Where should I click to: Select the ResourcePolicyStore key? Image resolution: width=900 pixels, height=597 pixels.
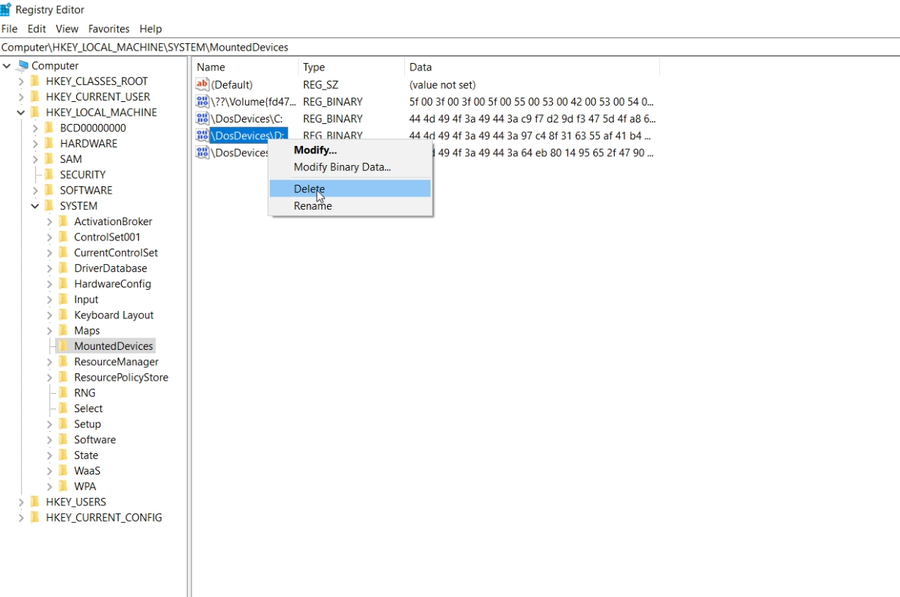121,377
